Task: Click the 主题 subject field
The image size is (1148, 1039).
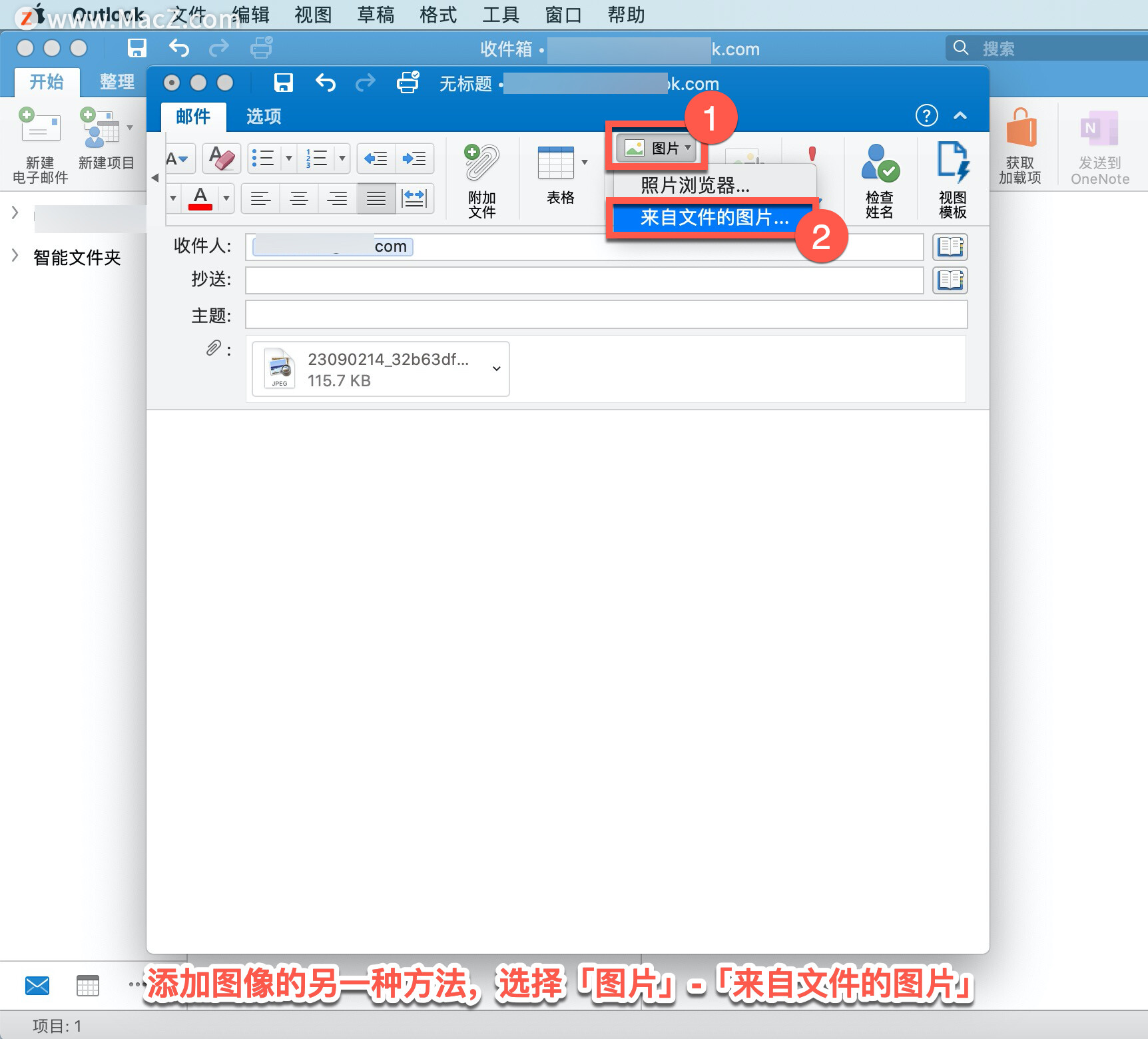Action: pos(606,314)
